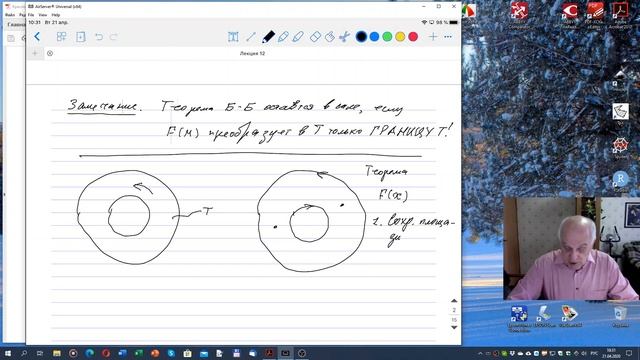The width and height of the screenshot is (640, 360).
Task: Pick the black ink color
Action: [361, 37]
